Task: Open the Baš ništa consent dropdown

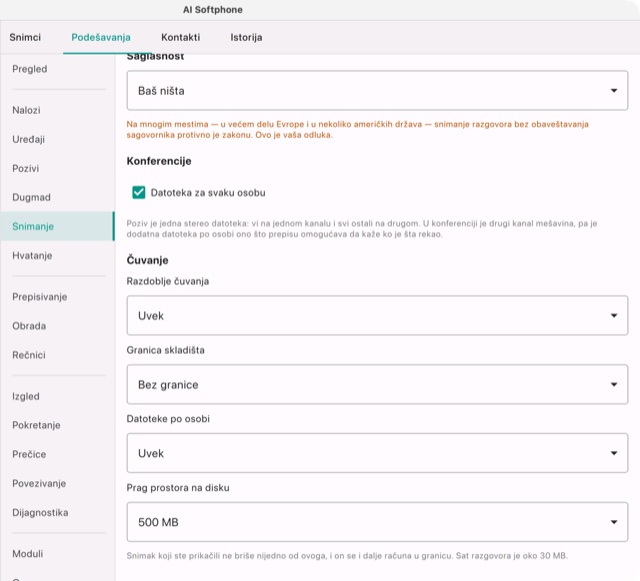Action: pos(377,90)
